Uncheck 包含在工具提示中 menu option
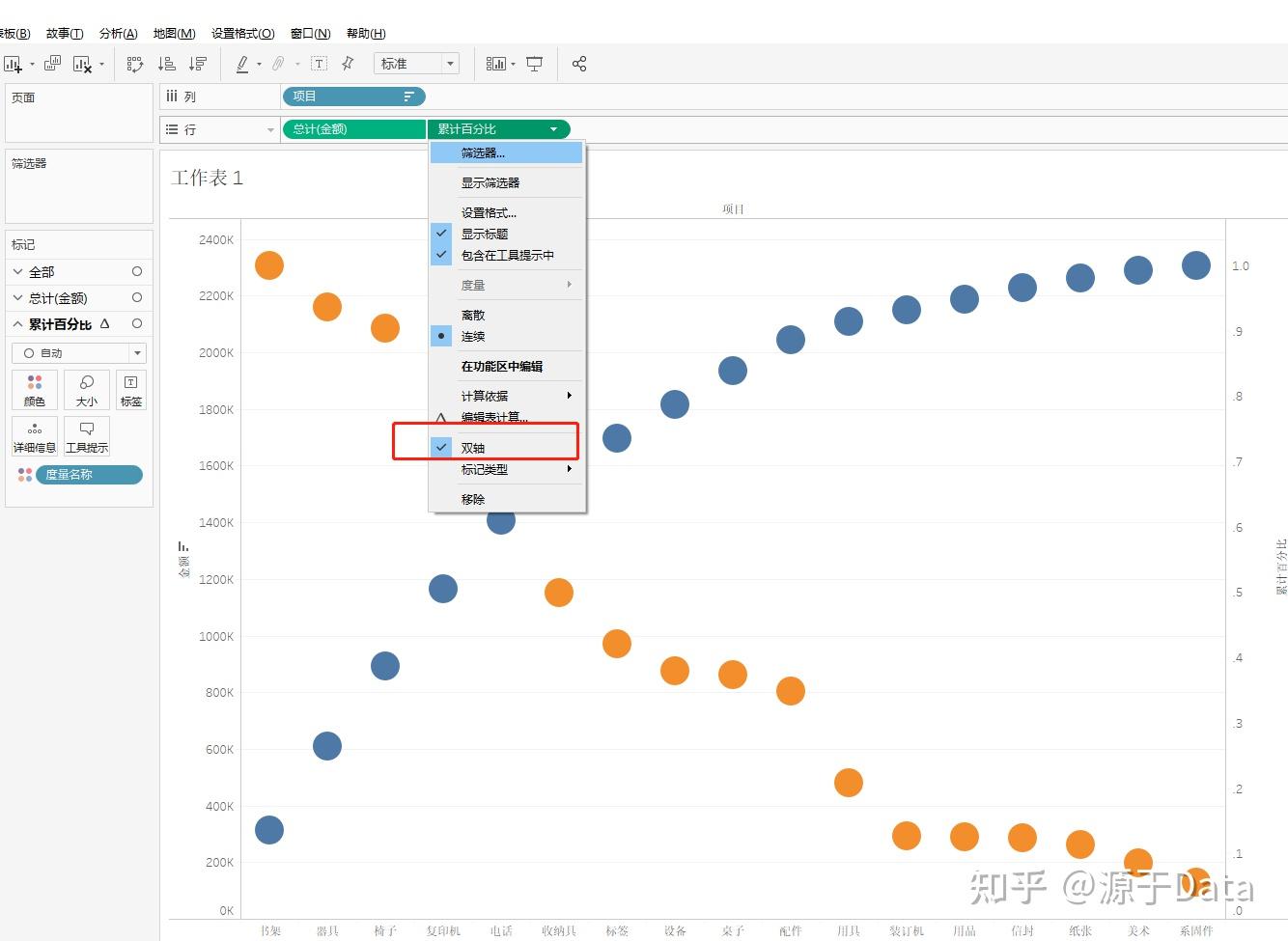1288x941 pixels. coord(507,255)
